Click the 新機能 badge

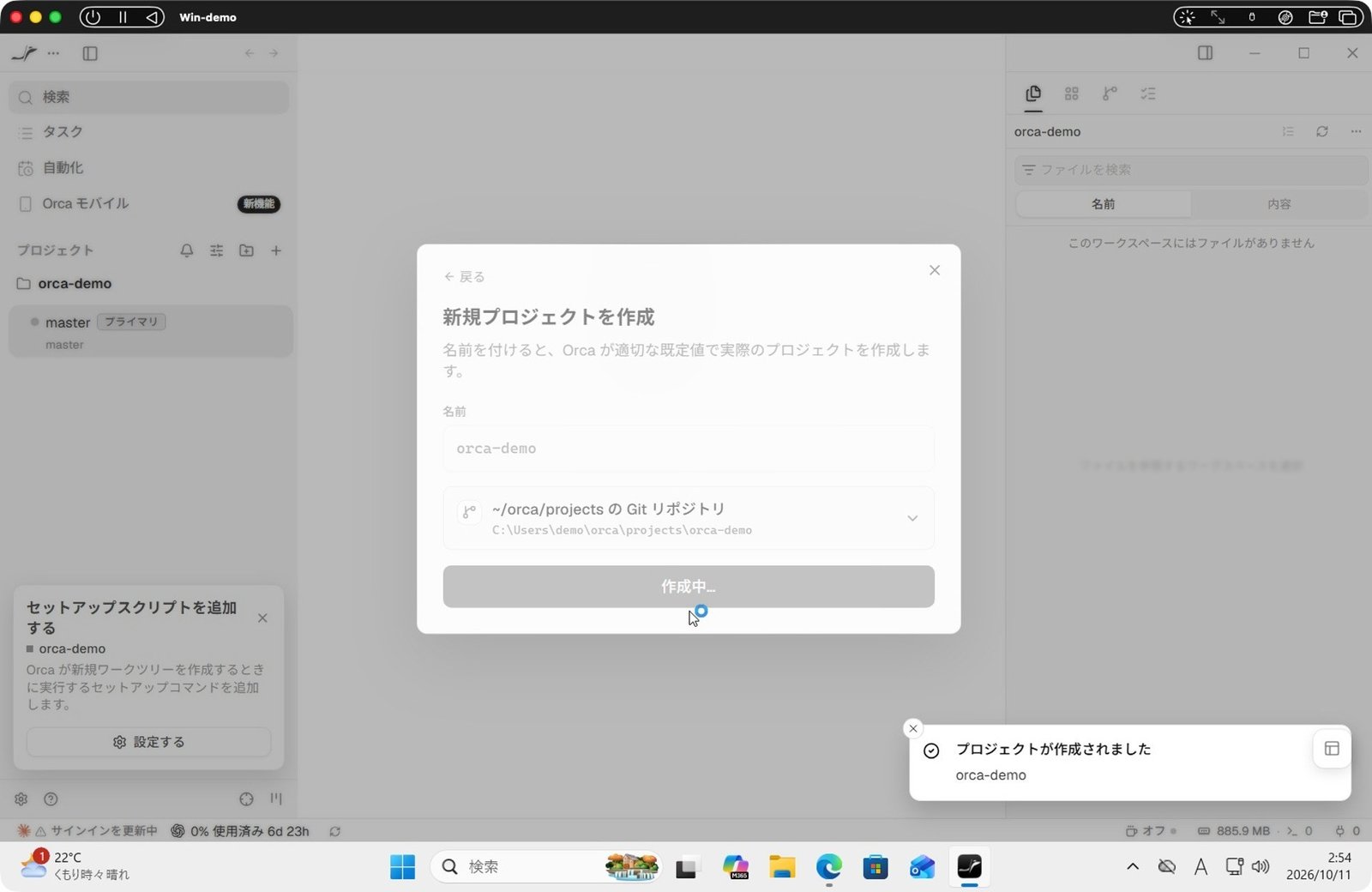point(258,204)
